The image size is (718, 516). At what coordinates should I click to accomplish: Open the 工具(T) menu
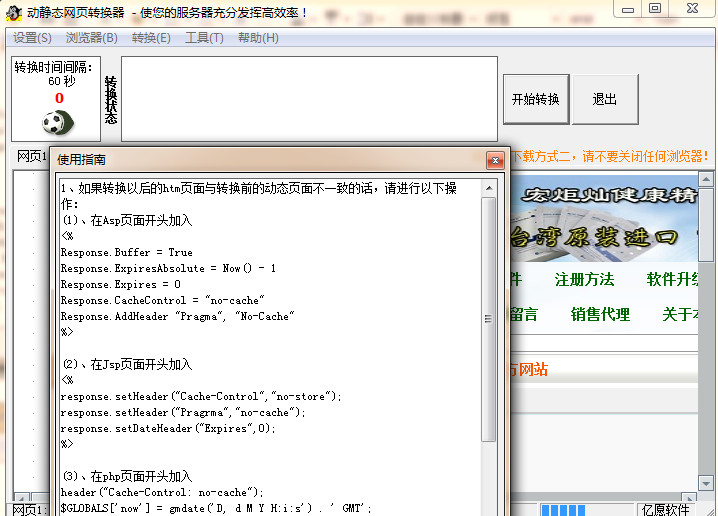[x=204, y=38]
